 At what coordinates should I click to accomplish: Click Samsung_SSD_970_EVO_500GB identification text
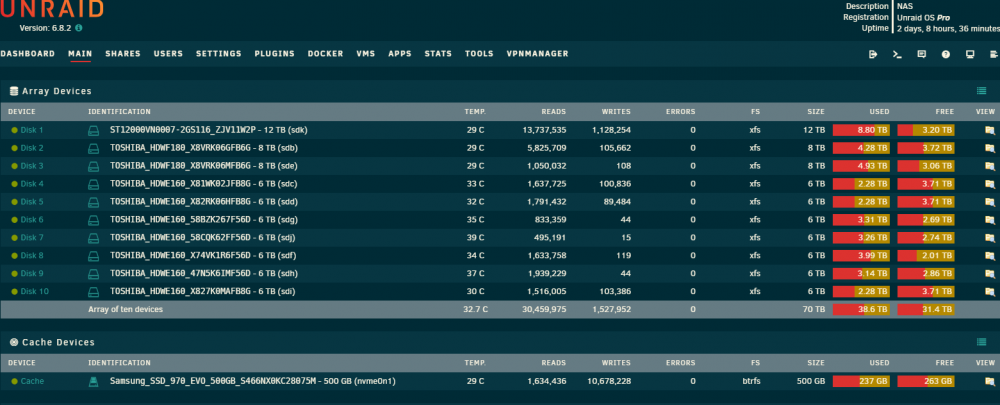[210, 381]
